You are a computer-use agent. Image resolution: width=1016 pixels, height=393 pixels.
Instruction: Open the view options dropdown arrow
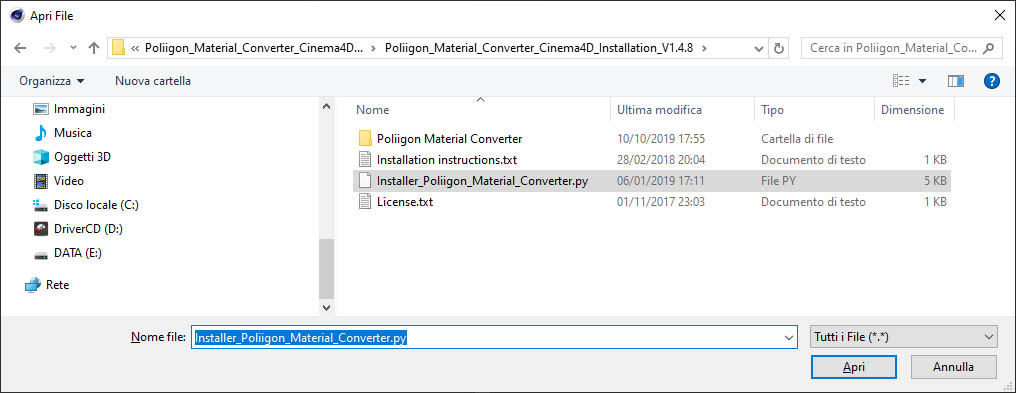click(922, 81)
